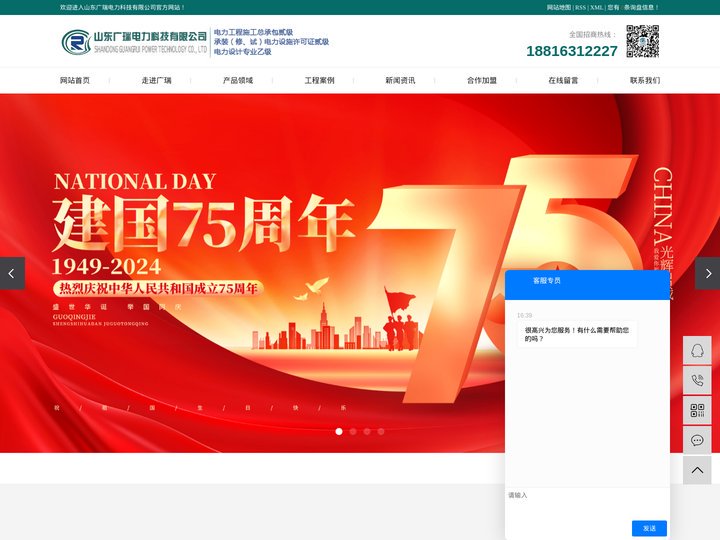Click the 山东广瑞电力科技 company logo
The width and height of the screenshot is (720, 540).
[134, 42]
